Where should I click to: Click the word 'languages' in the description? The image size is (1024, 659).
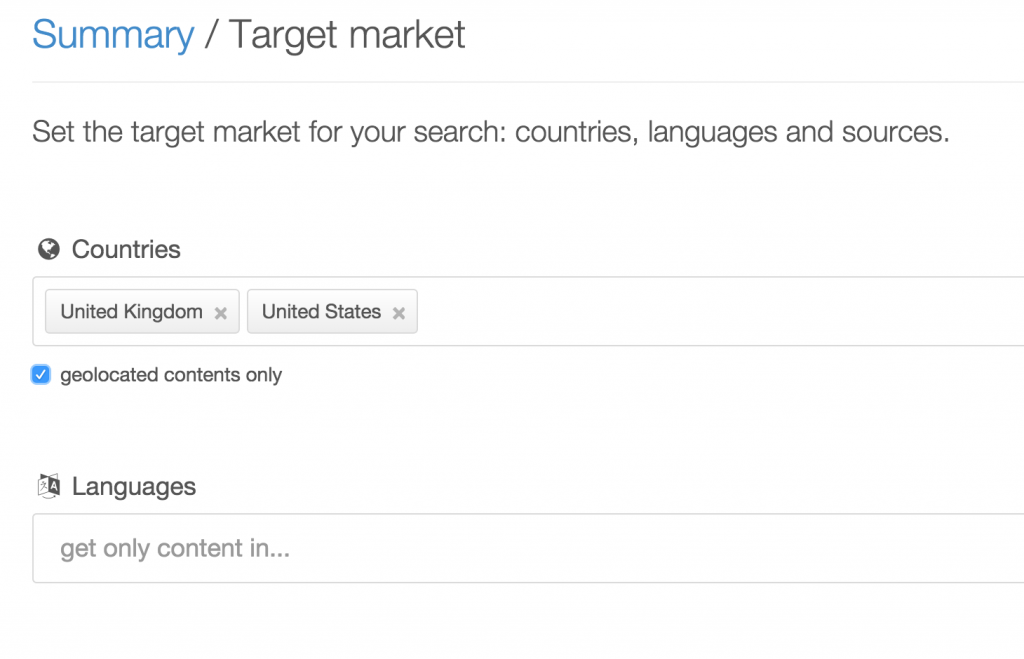pos(712,132)
